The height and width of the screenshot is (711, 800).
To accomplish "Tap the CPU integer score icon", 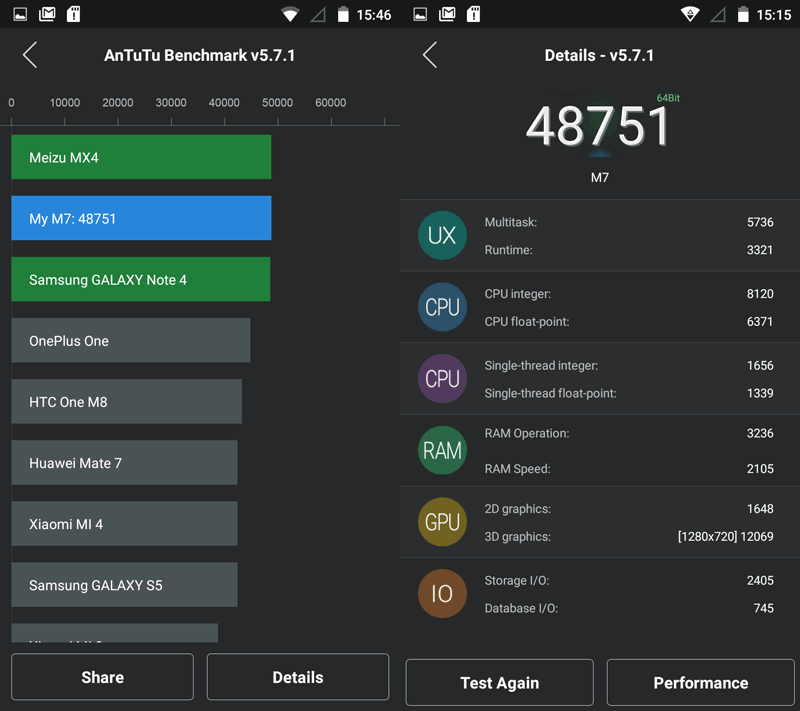I will (x=442, y=307).
